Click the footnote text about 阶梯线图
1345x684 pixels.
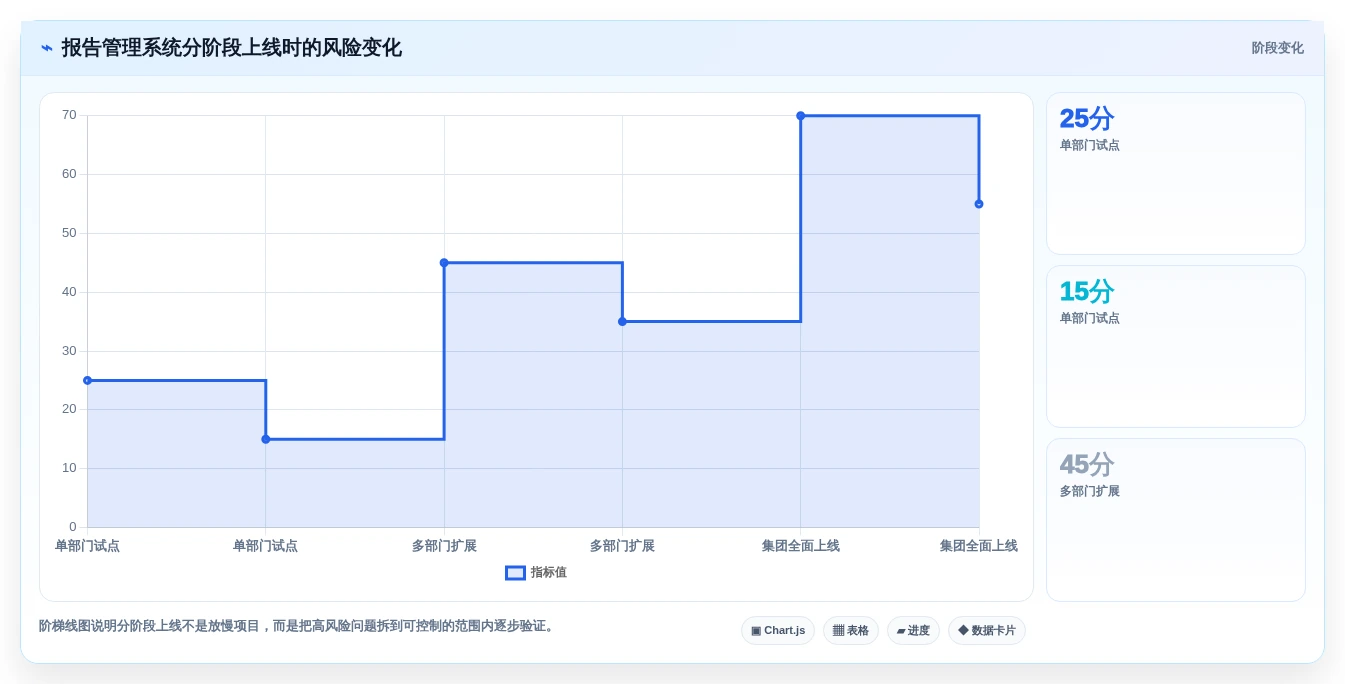[298, 626]
